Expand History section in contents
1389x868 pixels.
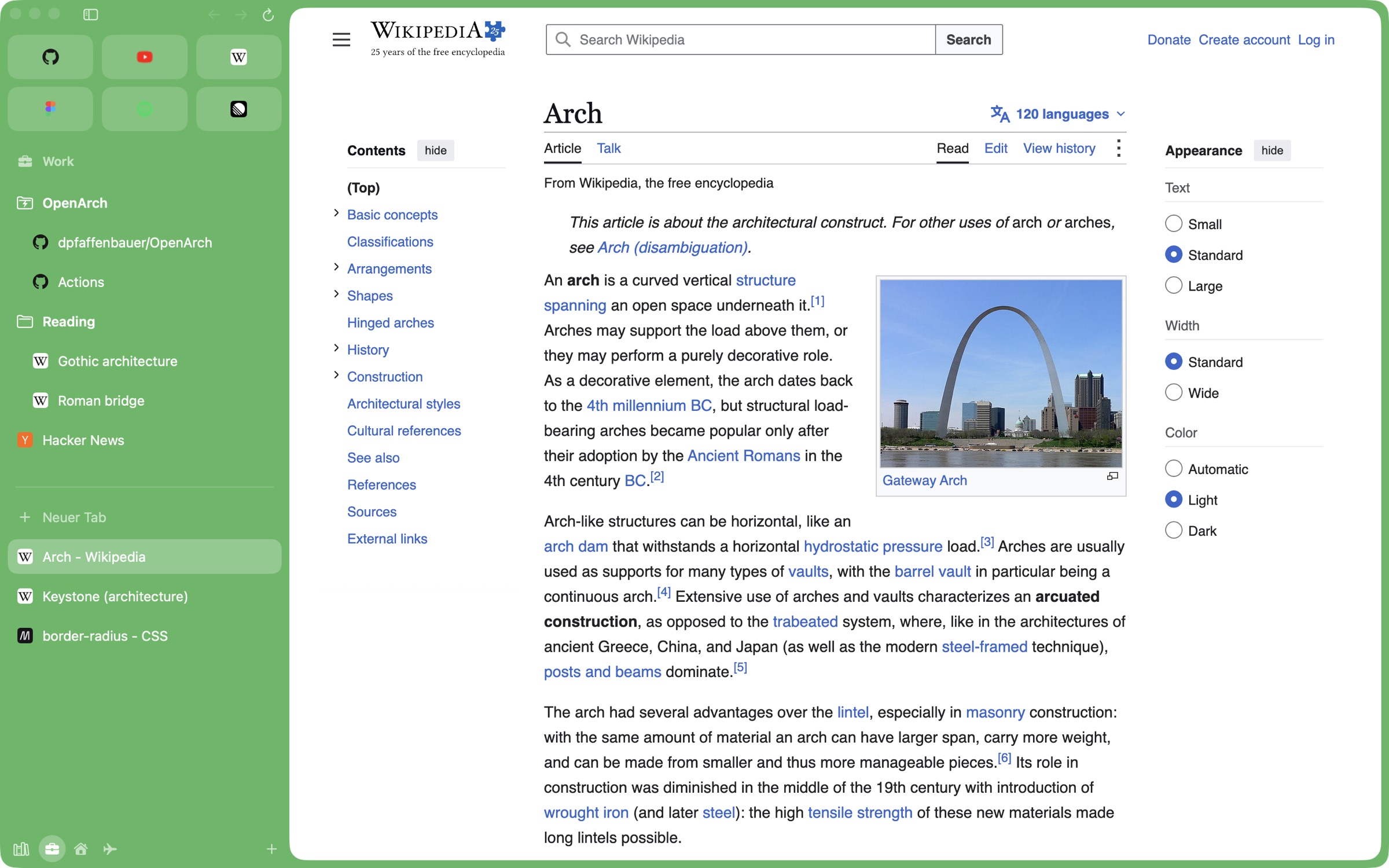coord(336,348)
